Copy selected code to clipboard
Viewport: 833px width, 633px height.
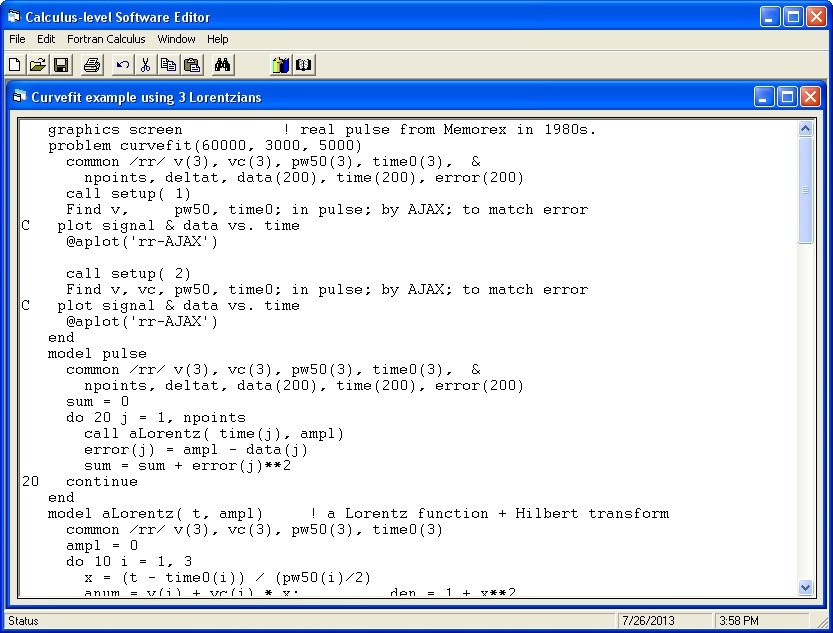tap(168, 64)
